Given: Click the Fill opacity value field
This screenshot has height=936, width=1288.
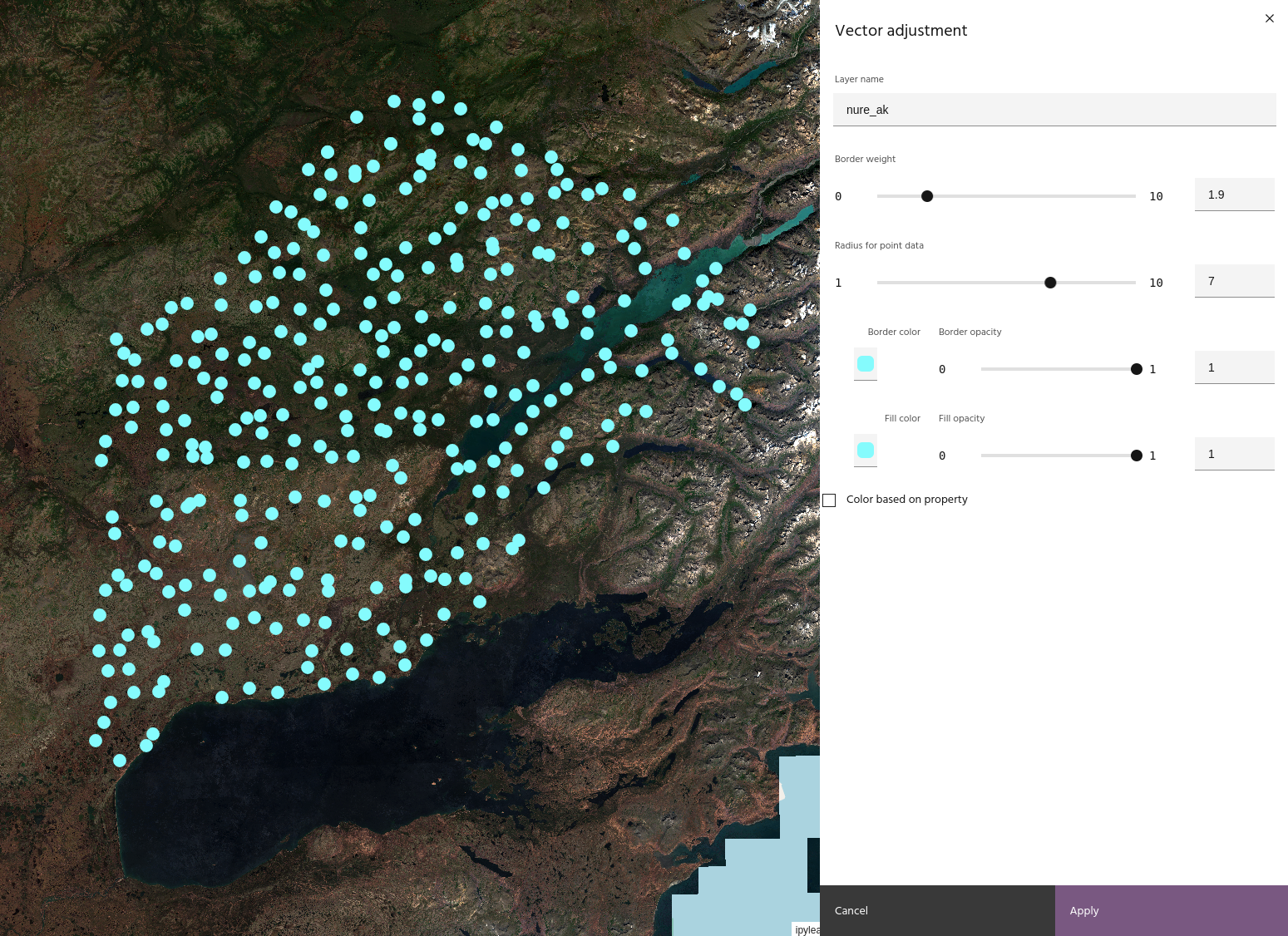Looking at the screenshot, I should 1234,454.
